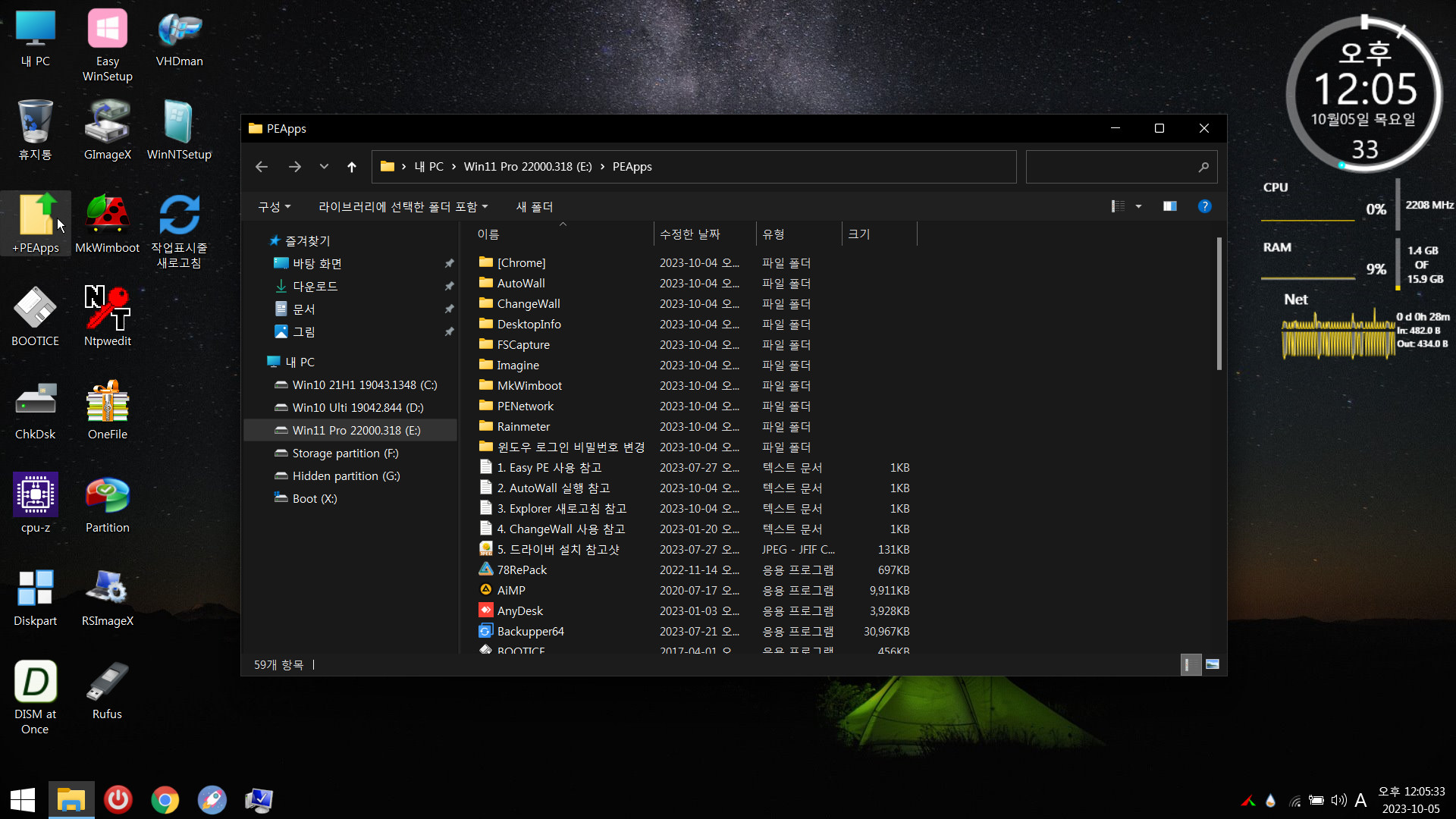Select the Rufus USB icon
This screenshot has width=1456, height=819.
point(107,690)
